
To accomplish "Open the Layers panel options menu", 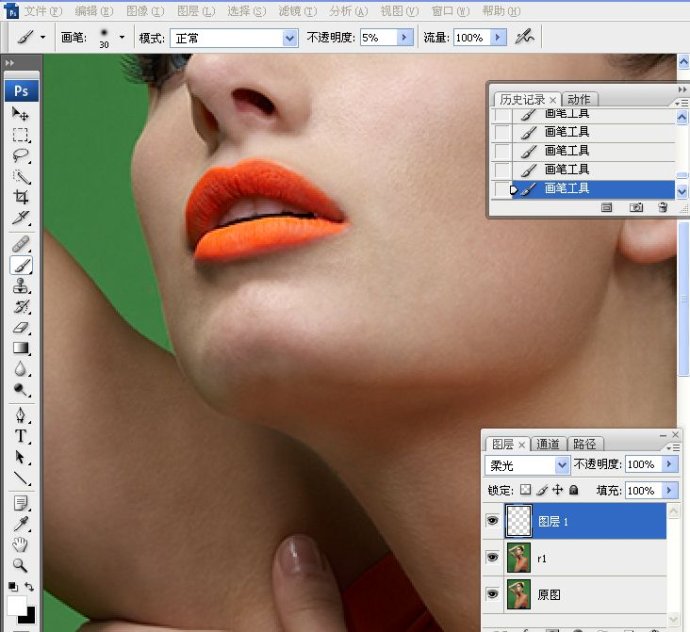I will [x=673, y=448].
